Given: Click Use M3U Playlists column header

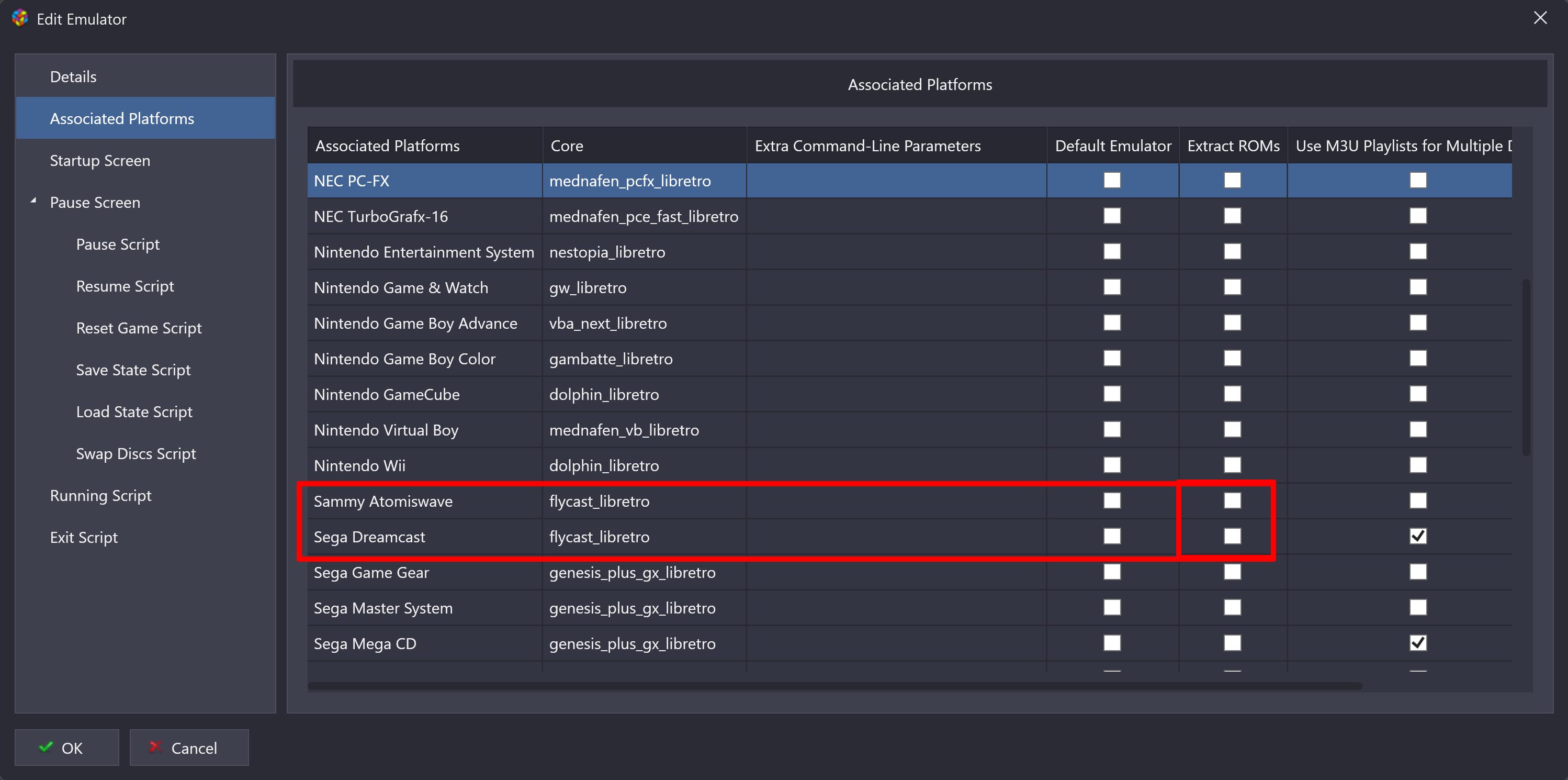Looking at the screenshot, I should pyautogui.click(x=1400, y=146).
